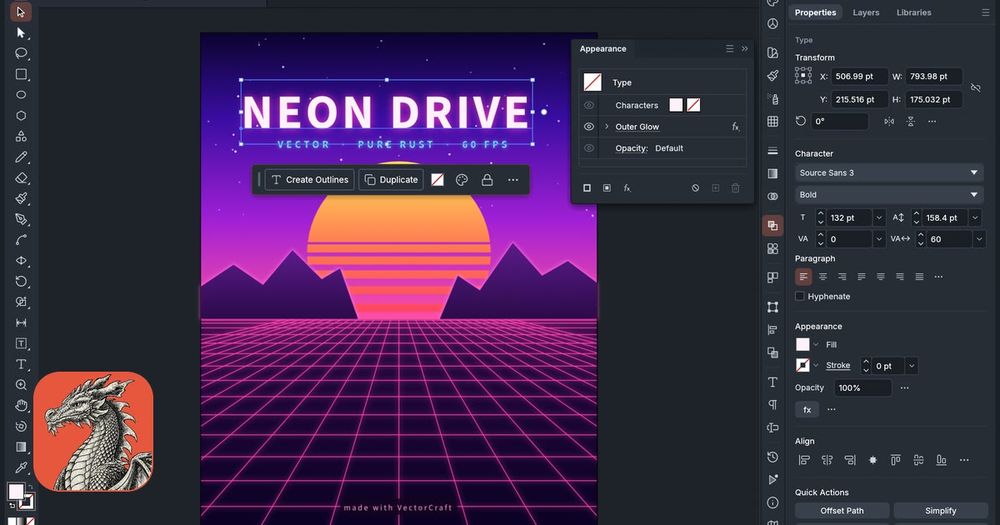Delete selected item in Appearance panel
Screen dimensions: 1000x525
coord(735,188)
